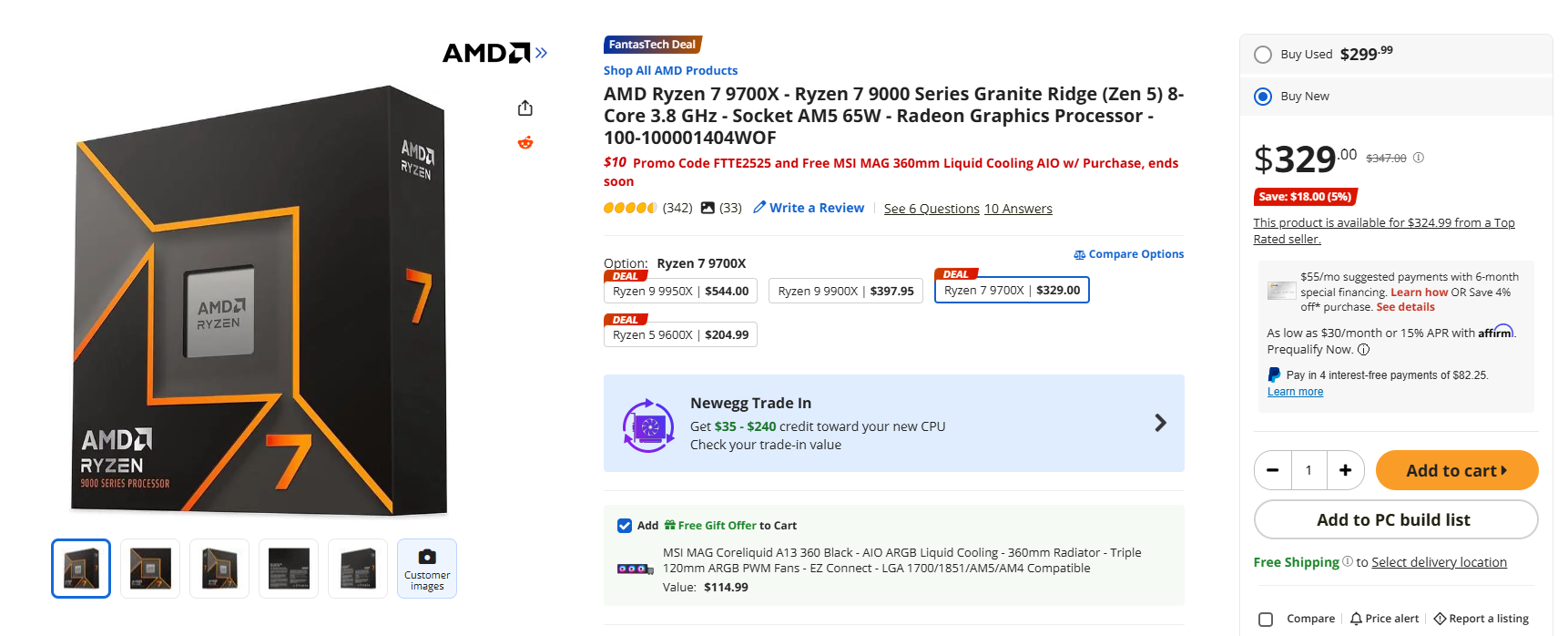
Task: Switch to the Ryzen 5 9600X option
Action: 680,333
